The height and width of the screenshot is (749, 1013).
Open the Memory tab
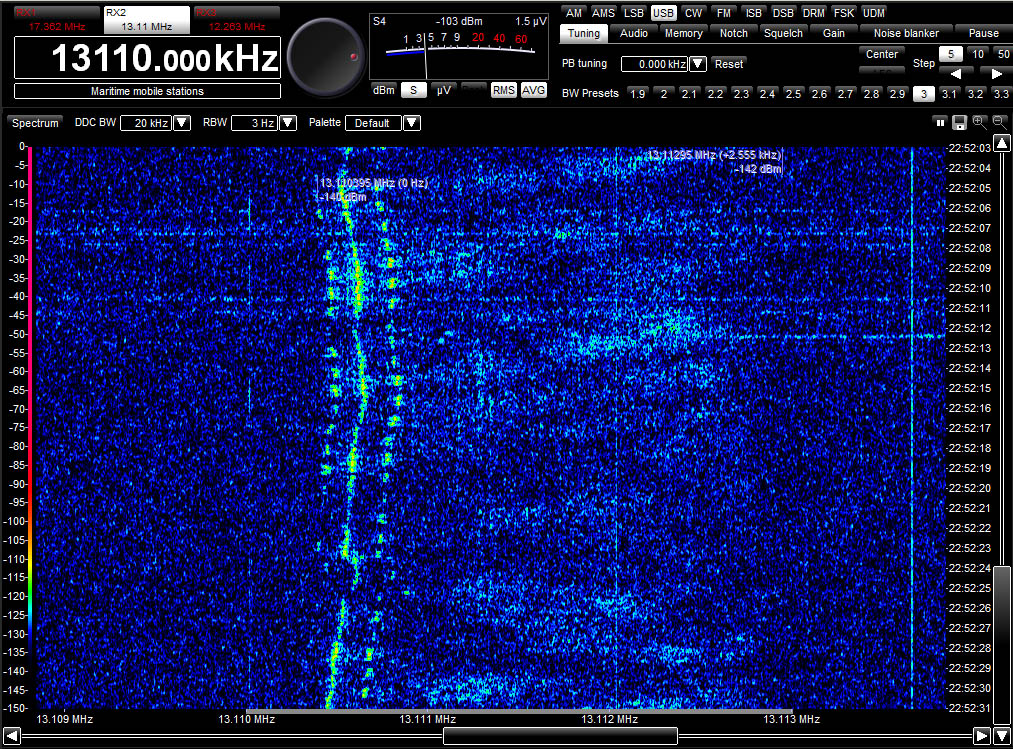pyautogui.click(x=684, y=34)
